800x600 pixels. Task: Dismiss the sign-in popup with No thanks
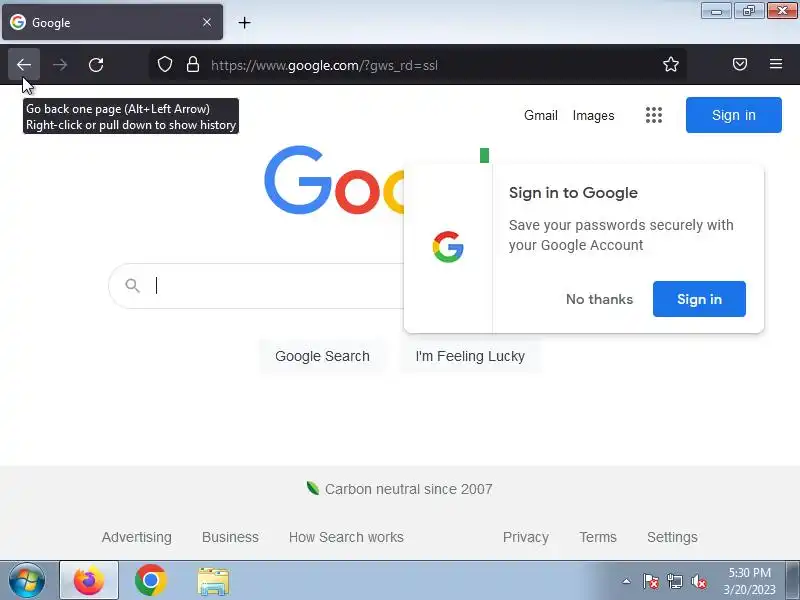pos(599,299)
